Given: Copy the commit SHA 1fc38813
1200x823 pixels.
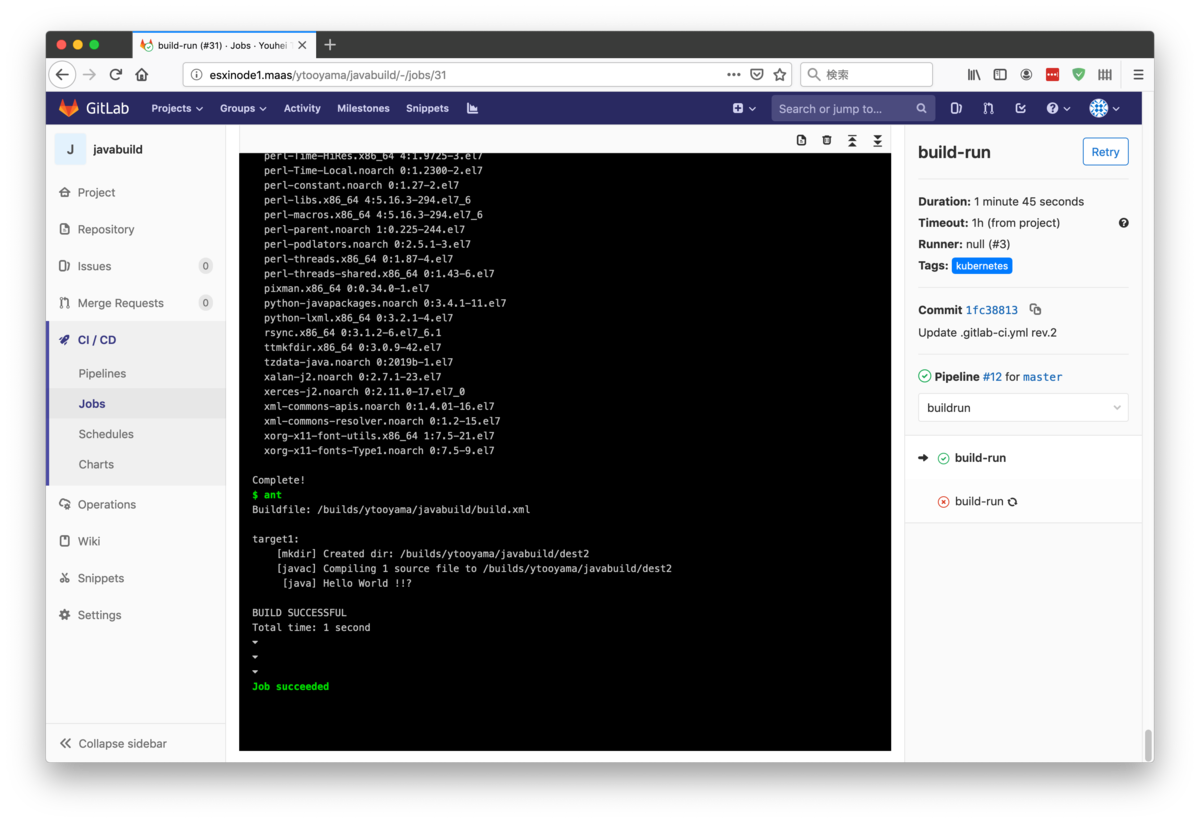Looking at the screenshot, I should click(1034, 311).
